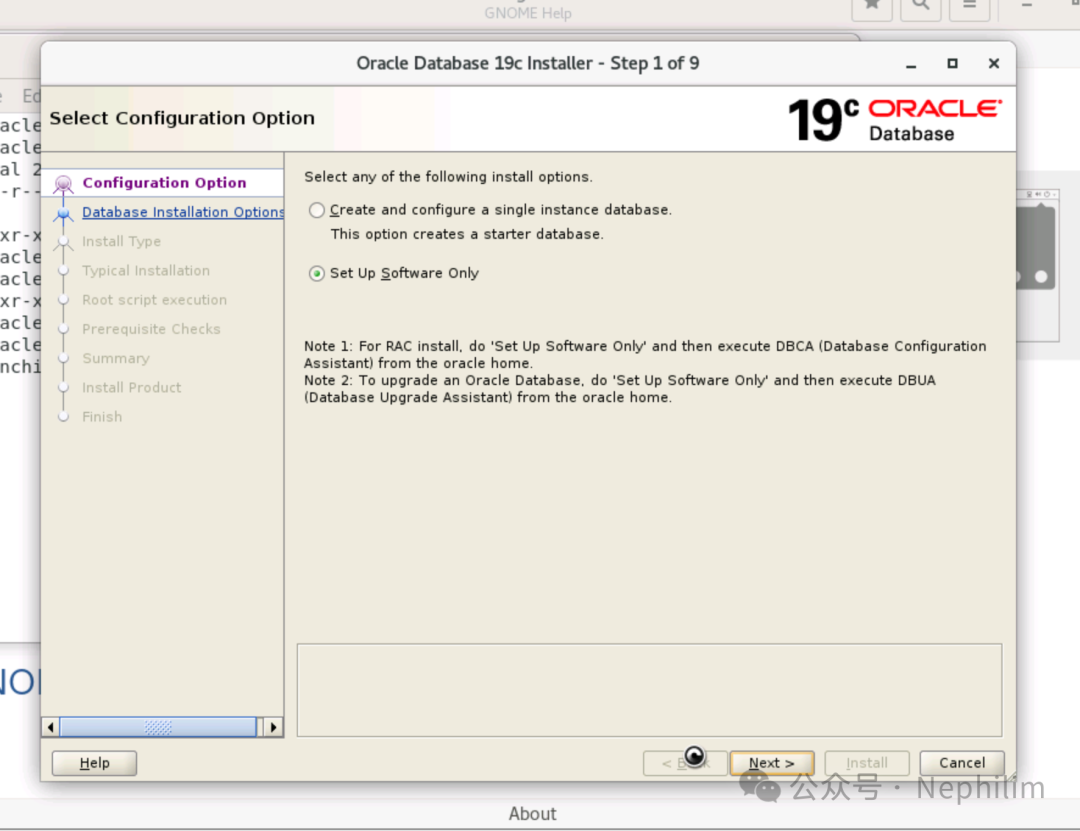Click the Prerequisite Checks step label
This screenshot has height=831, width=1080.
[151, 329]
